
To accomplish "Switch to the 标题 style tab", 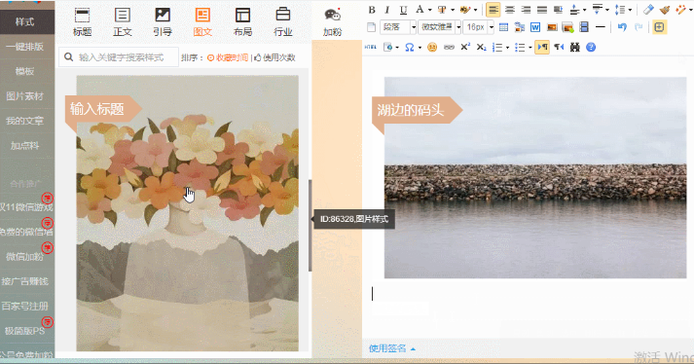I will [x=82, y=22].
